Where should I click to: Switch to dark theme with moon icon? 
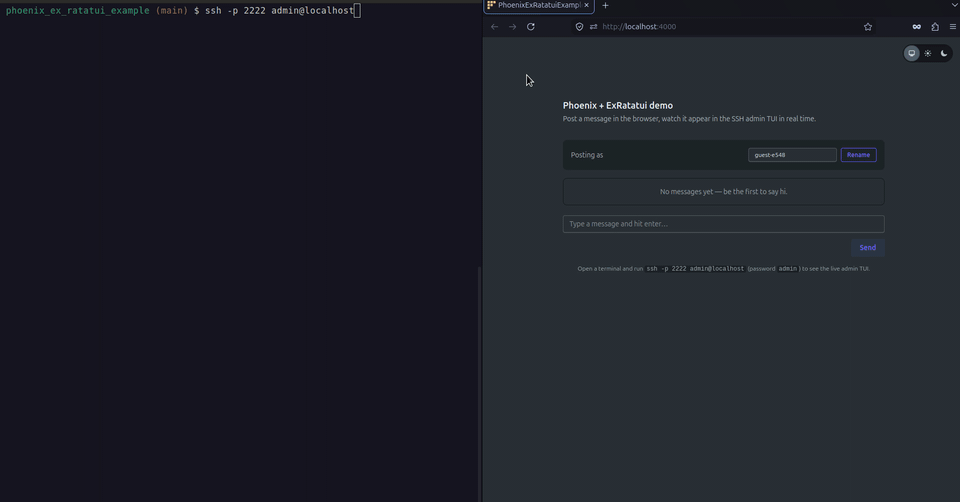[x=944, y=53]
